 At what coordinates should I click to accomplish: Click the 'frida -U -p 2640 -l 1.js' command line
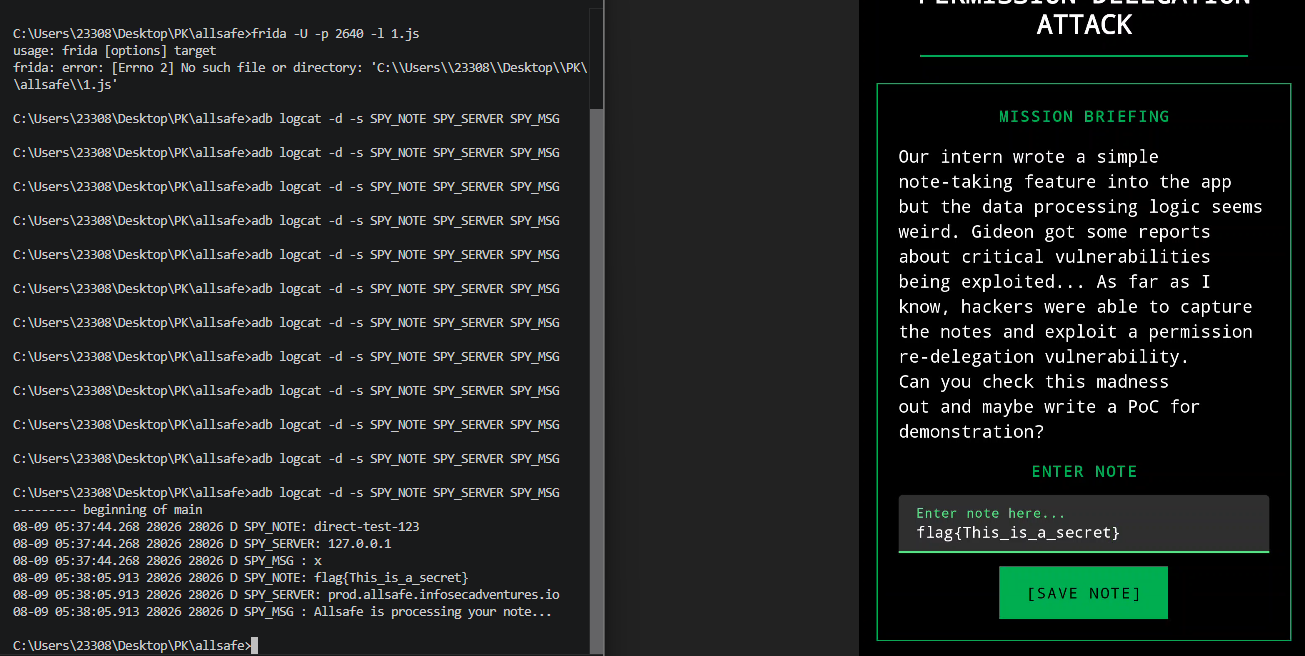pyautogui.click(x=216, y=34)
